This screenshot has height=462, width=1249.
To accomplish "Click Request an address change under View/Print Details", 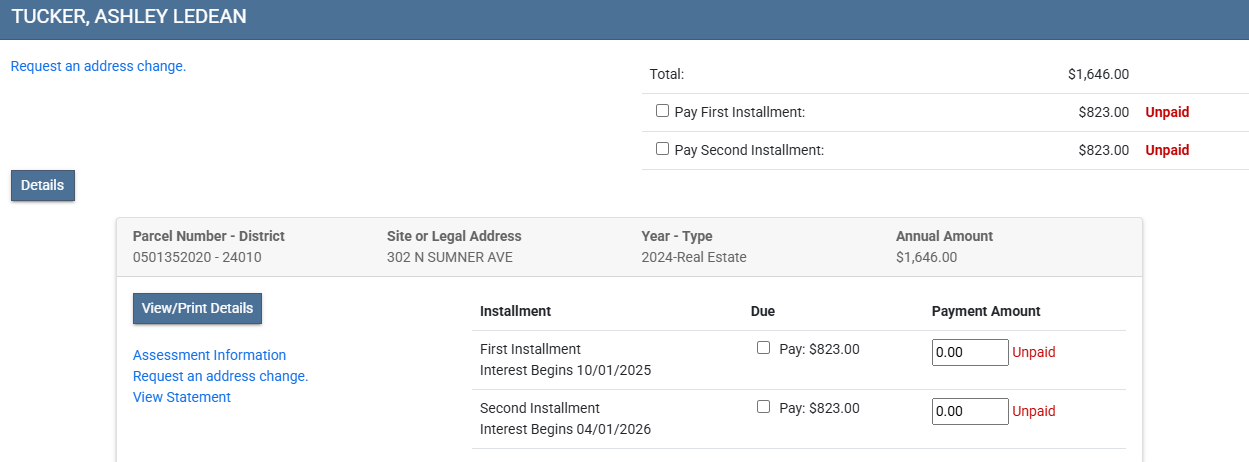I will [x=220, y=376].
